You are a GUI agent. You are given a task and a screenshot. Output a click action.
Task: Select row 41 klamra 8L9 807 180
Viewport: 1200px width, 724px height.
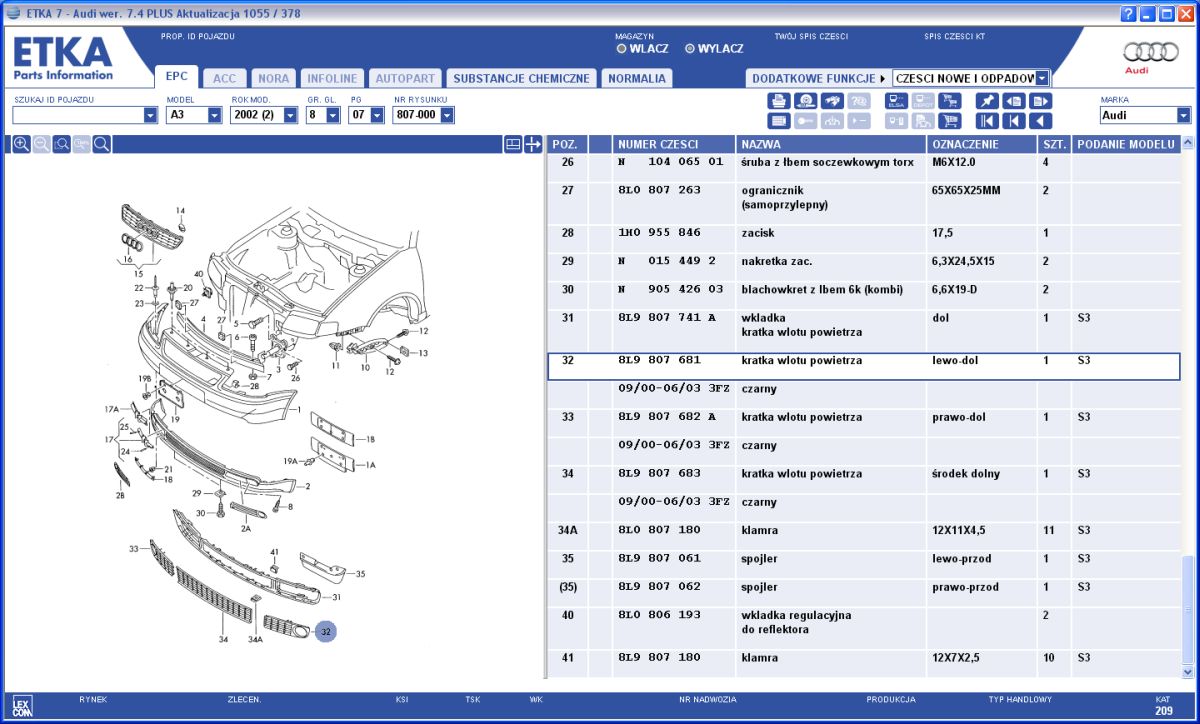(660, 658)
